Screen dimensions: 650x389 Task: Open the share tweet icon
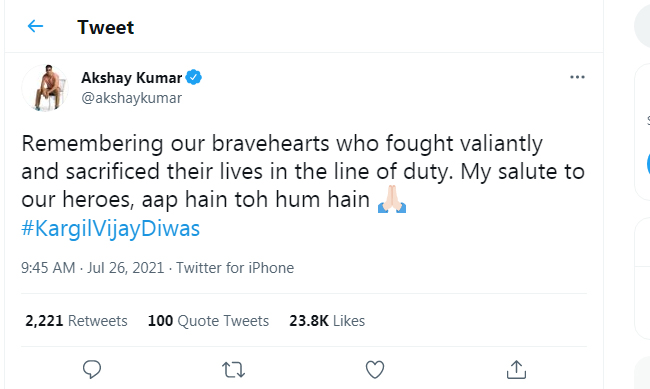coord(516,370)
